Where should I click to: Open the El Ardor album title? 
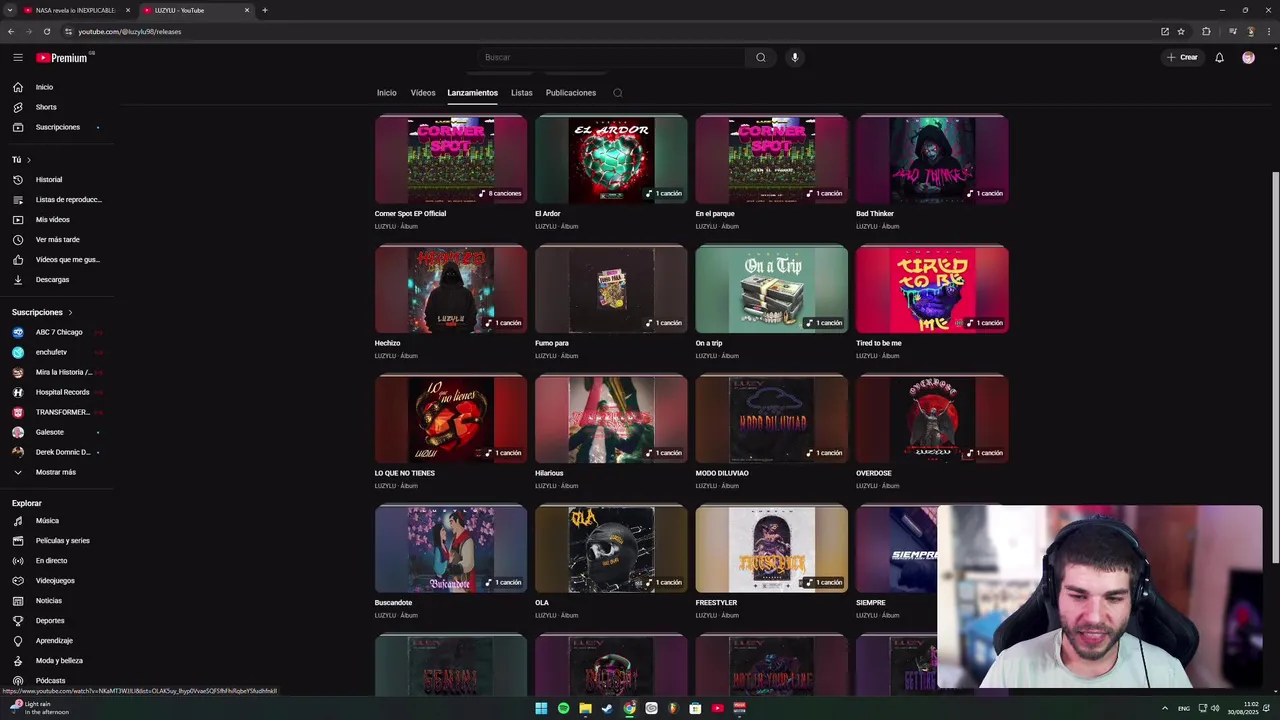[548, 214]
